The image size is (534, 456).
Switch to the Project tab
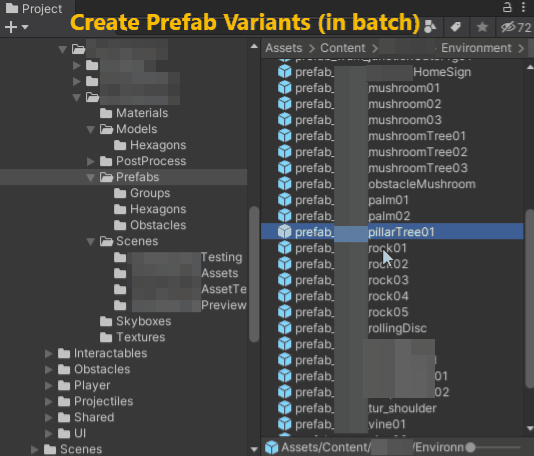[x=34, y=9]
